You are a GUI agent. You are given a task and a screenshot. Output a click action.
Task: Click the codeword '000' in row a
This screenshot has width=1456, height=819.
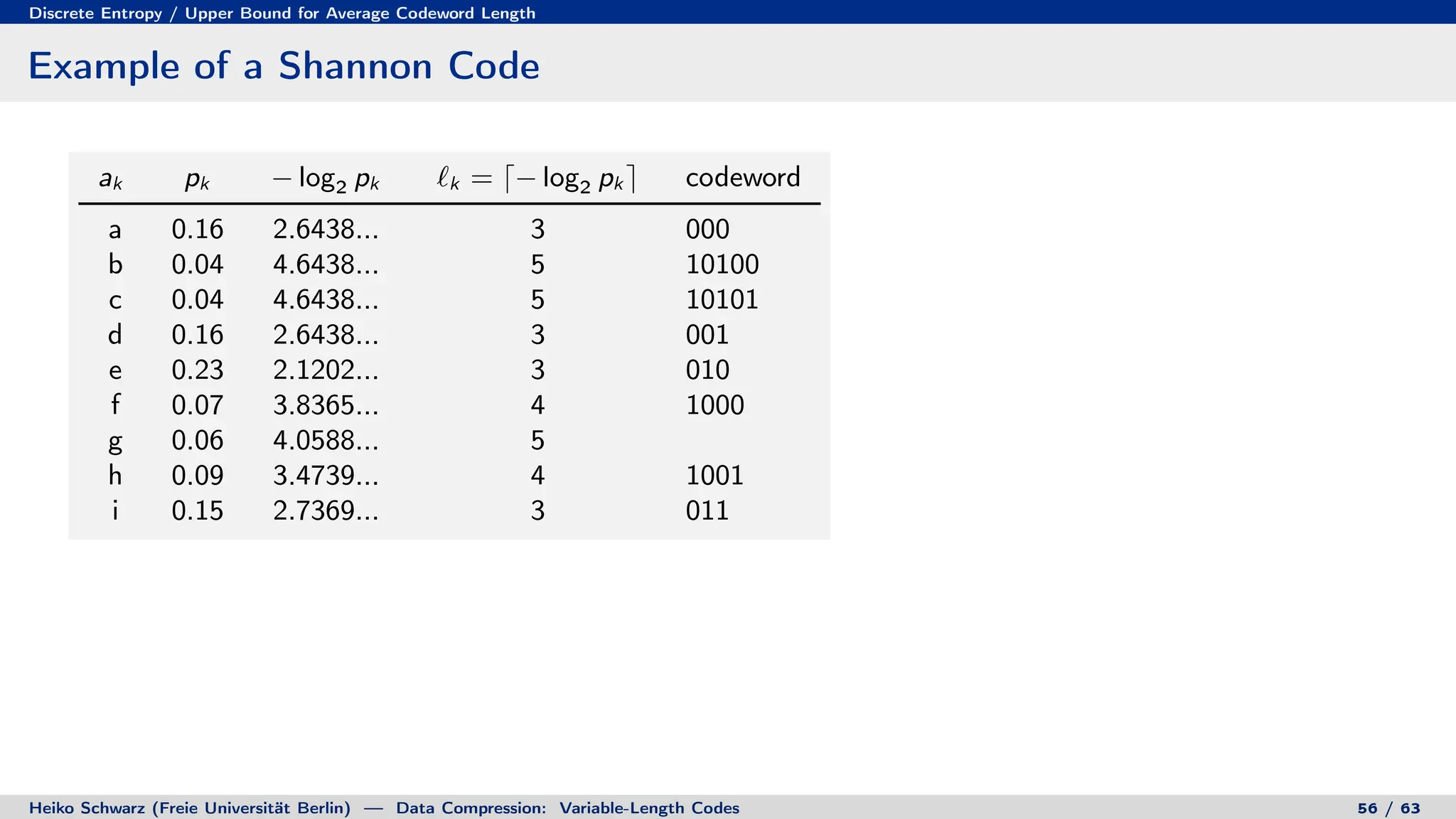pos(707,230)
